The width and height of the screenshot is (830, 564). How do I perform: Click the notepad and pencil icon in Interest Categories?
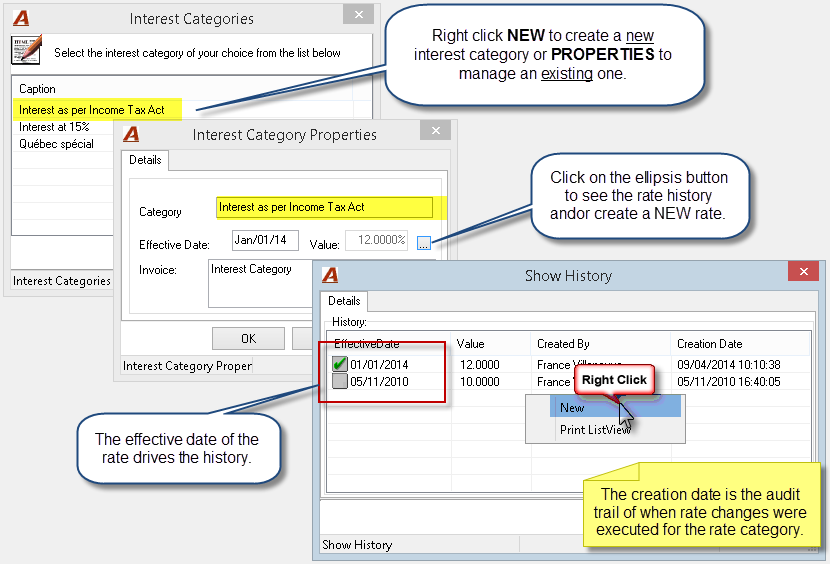pos(26,51)
